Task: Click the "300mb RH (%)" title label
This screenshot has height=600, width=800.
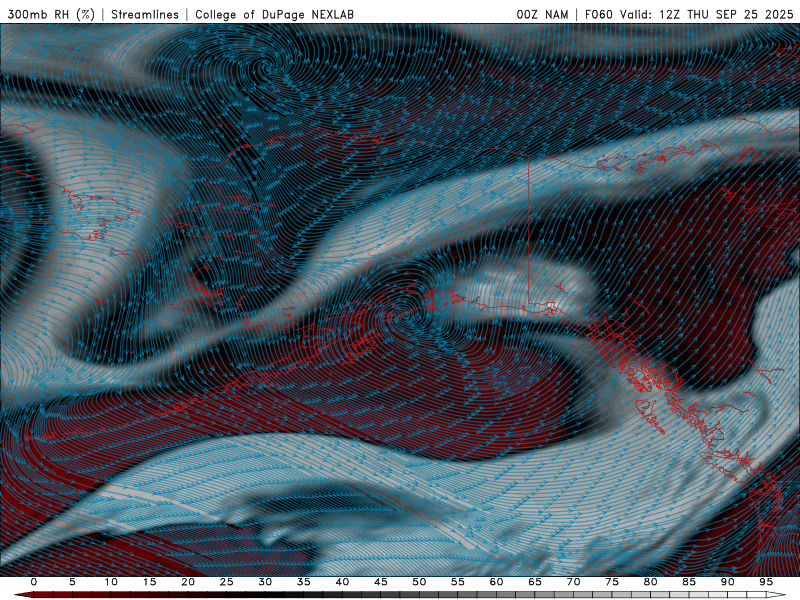Action: [51, 14]
